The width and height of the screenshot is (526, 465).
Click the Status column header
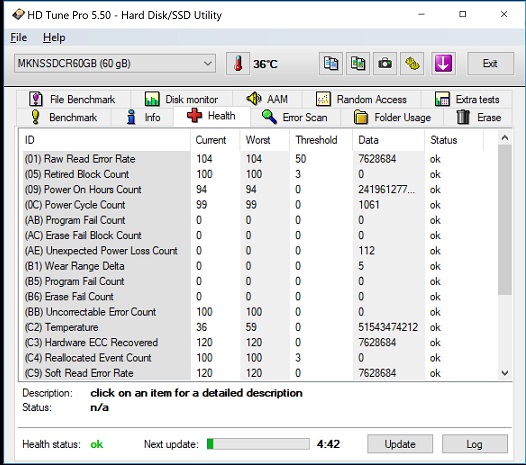[454, 140]
